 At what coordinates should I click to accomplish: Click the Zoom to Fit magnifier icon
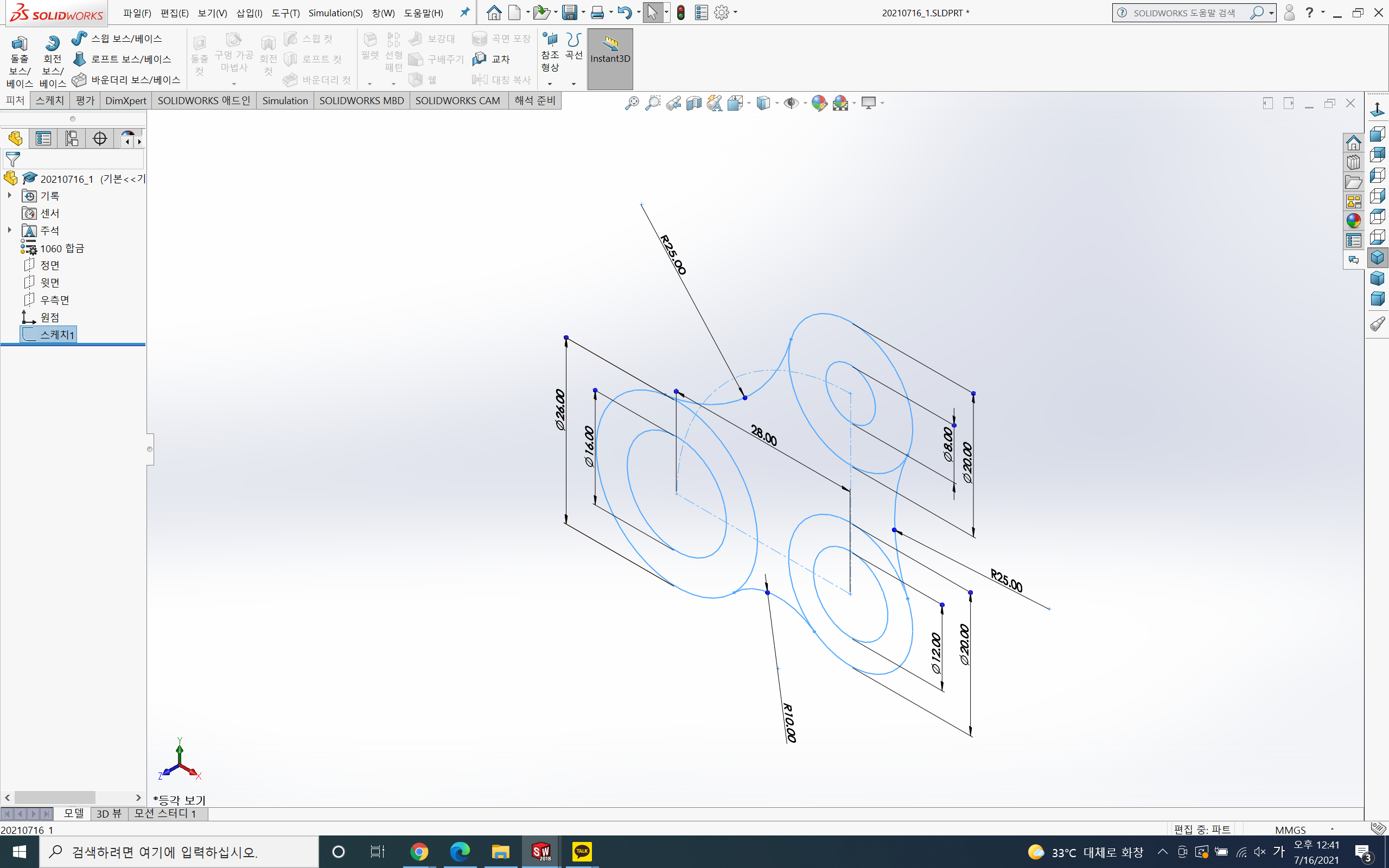coord(632,103)
